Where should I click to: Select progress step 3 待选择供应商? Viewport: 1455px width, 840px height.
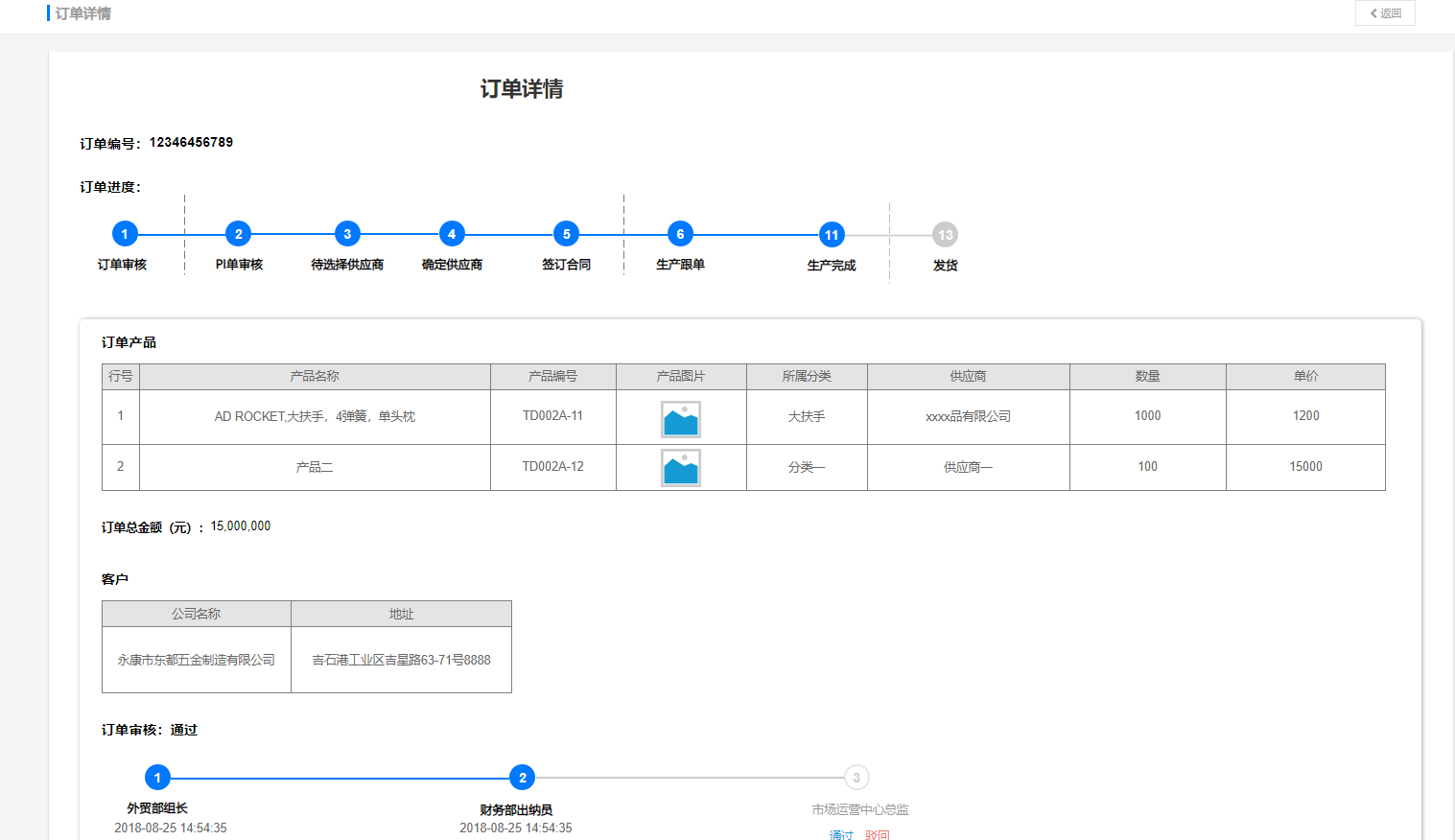pyautogui.click(x=347, y=234)
